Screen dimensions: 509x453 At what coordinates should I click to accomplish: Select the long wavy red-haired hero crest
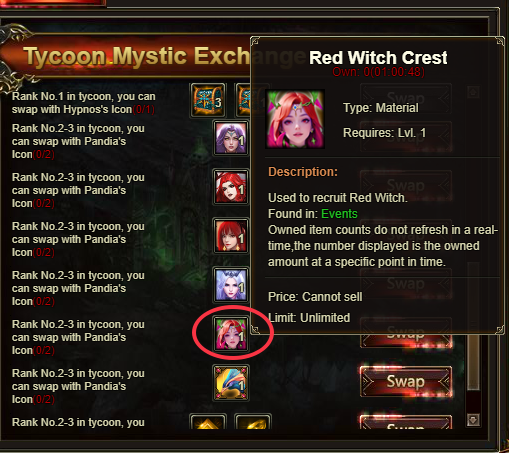point(231,187)
